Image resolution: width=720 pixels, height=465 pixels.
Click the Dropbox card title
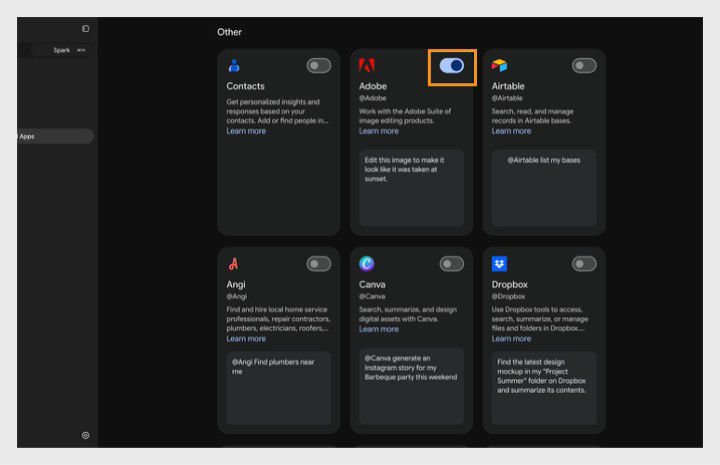pos(510,285)
